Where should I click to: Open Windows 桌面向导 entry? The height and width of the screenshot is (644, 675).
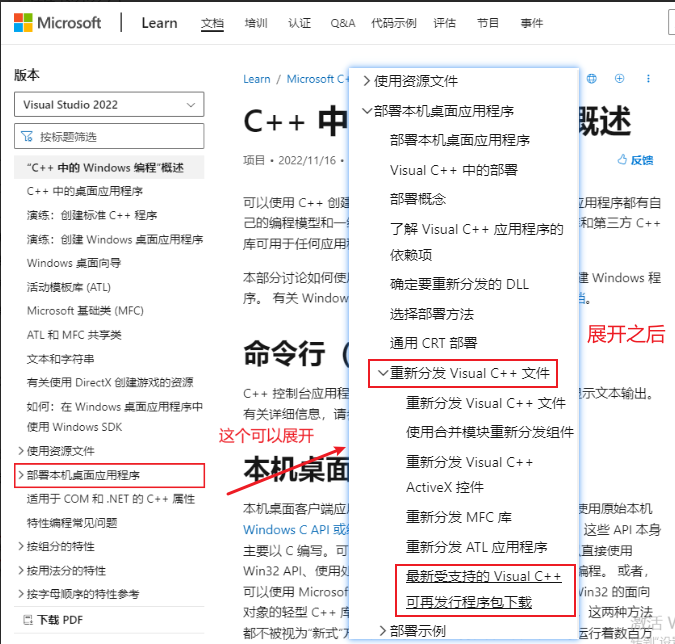[x=74, y=263]
